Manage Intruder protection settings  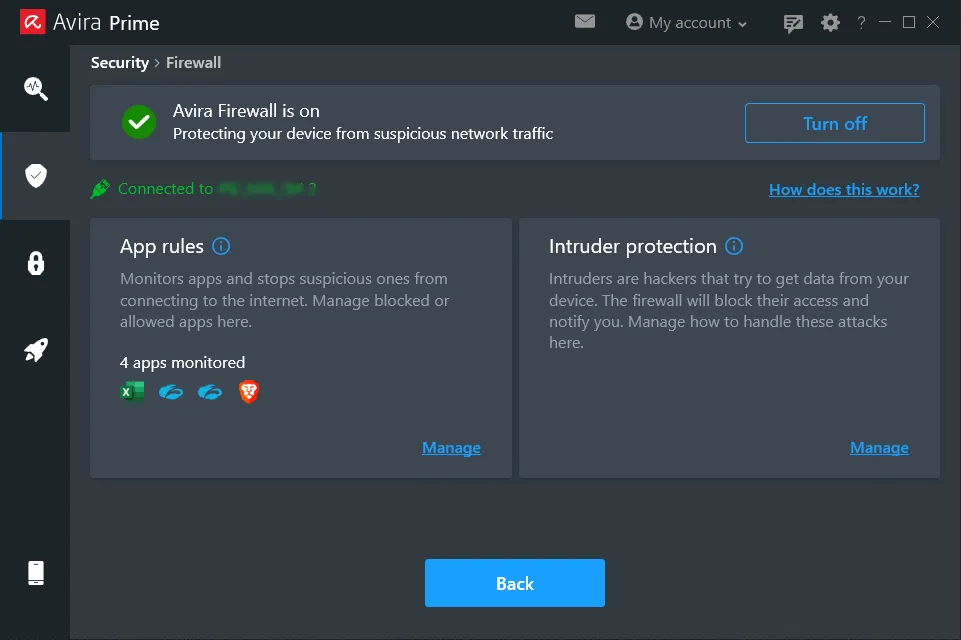[x=879, y=447]
